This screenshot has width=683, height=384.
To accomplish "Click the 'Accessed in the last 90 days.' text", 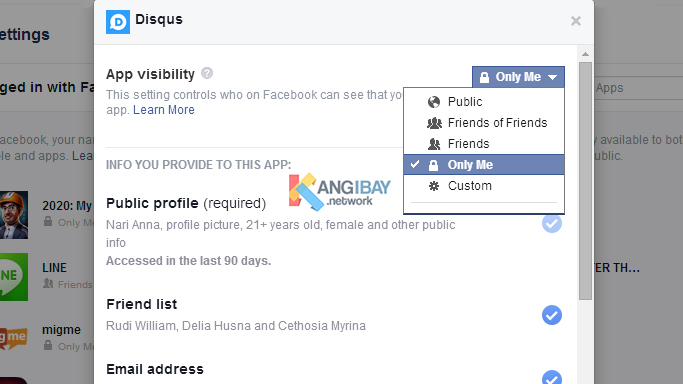I will click(x=189, y=261).
